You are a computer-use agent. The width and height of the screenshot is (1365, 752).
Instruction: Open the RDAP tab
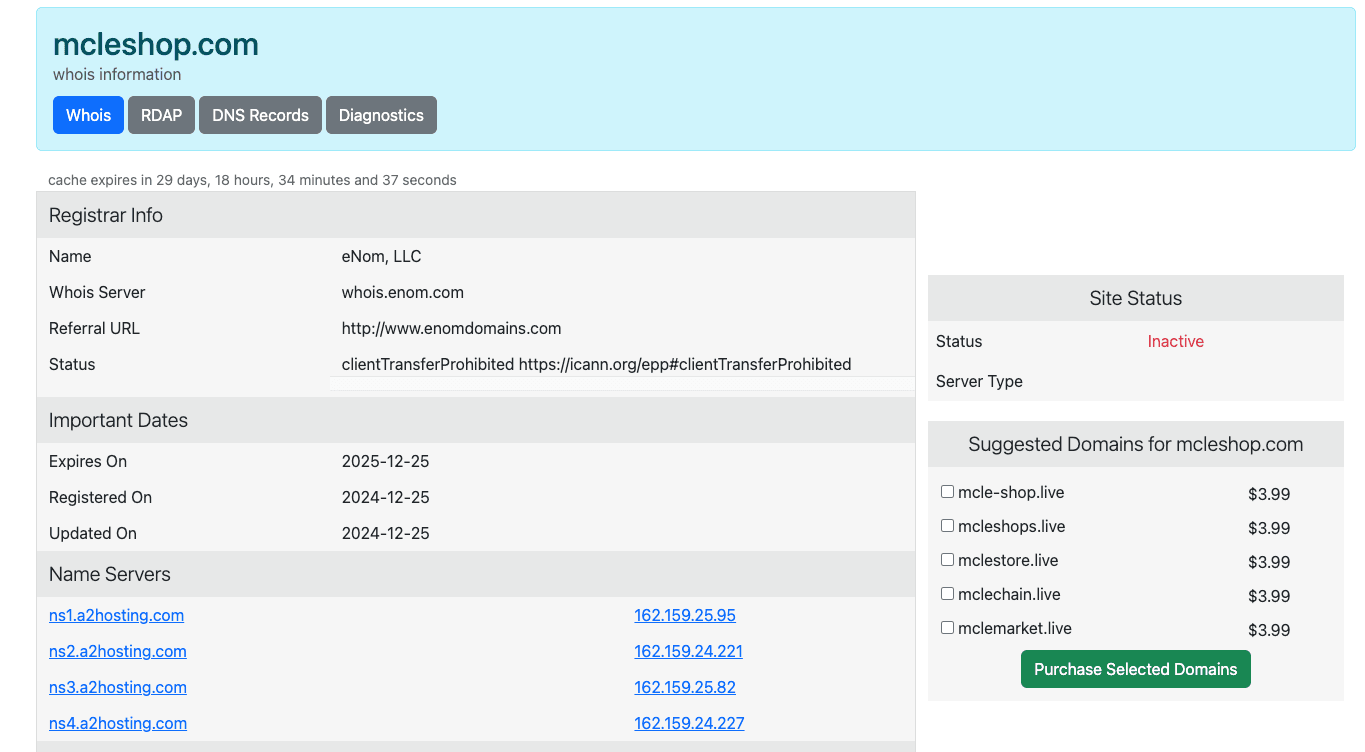(161, 115)
